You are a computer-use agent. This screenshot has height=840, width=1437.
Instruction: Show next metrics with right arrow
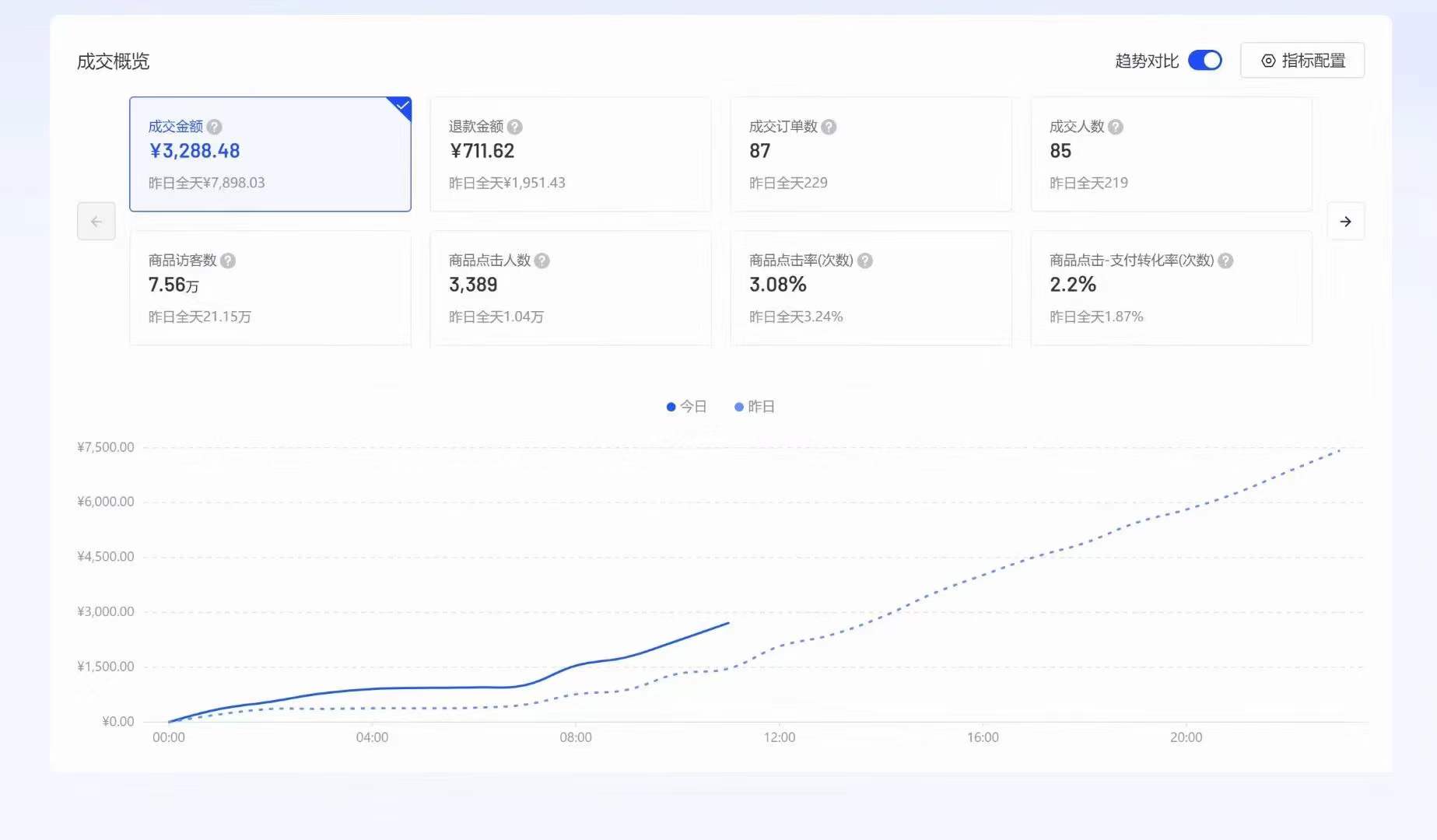pyautogui.click(x=1346, y=222)
